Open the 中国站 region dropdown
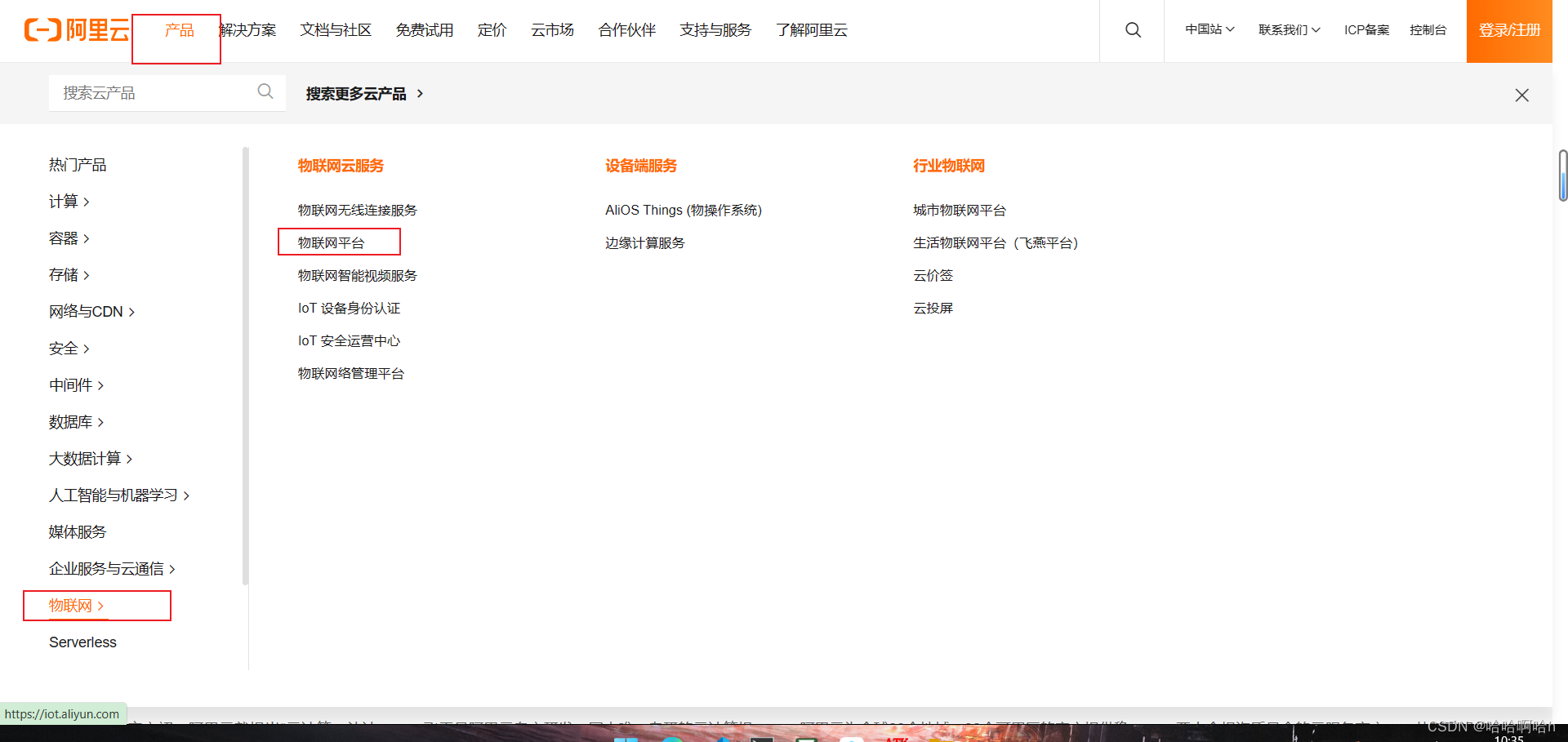Image resolution: width=1568 pixels, height=742 pixels. coord(1209,30)
